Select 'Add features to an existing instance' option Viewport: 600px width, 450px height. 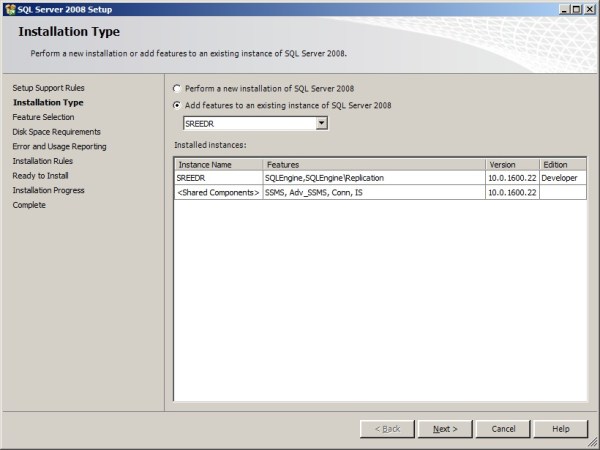[178, 105]
